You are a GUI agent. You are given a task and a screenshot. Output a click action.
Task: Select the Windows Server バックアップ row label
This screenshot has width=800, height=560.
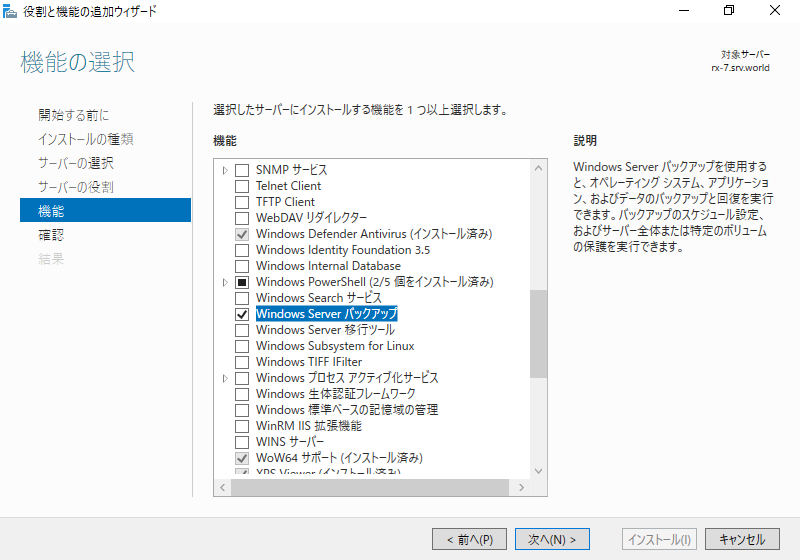(x=327, y=314)
